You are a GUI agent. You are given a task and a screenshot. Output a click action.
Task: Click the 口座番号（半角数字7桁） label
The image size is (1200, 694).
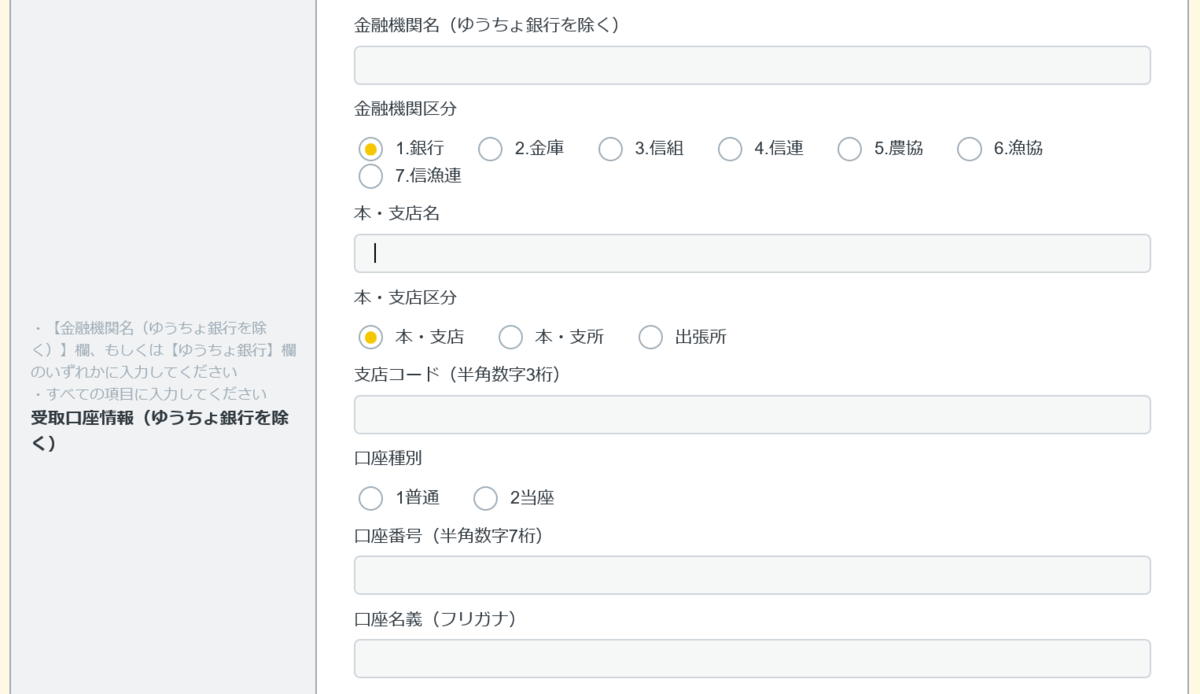[448, 535]
